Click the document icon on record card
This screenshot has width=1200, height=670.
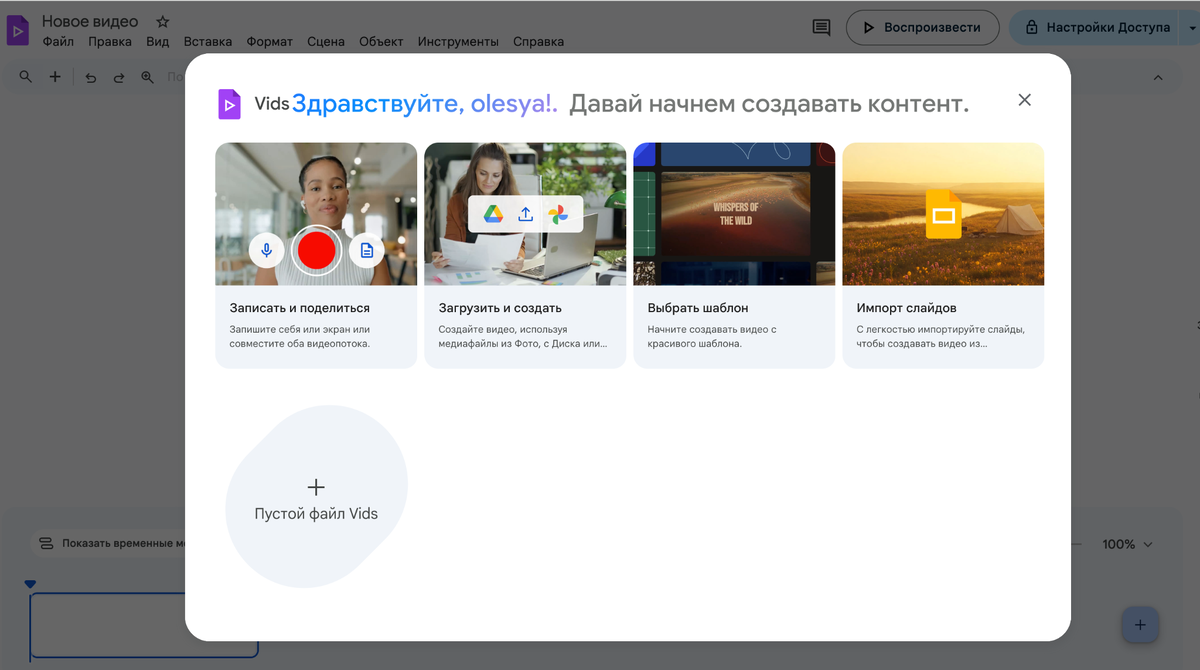[367, 250]
